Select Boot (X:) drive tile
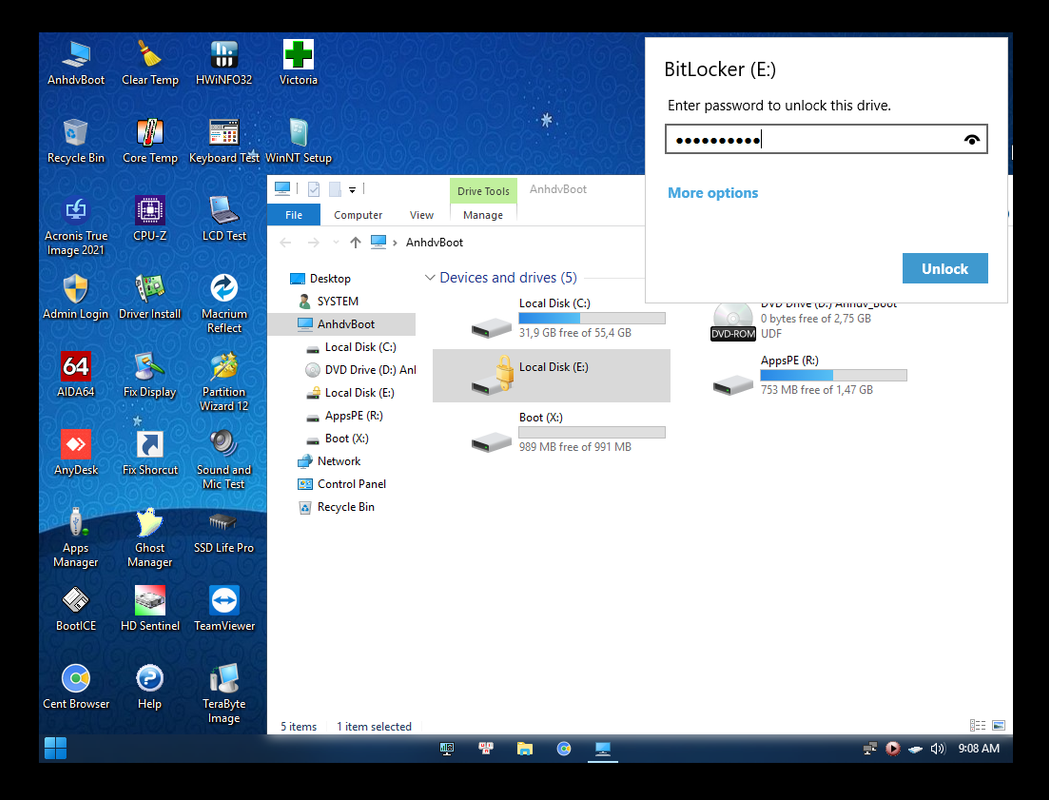Image resolution: width=1049 pixels, height=800 pixels. [551, 432]
